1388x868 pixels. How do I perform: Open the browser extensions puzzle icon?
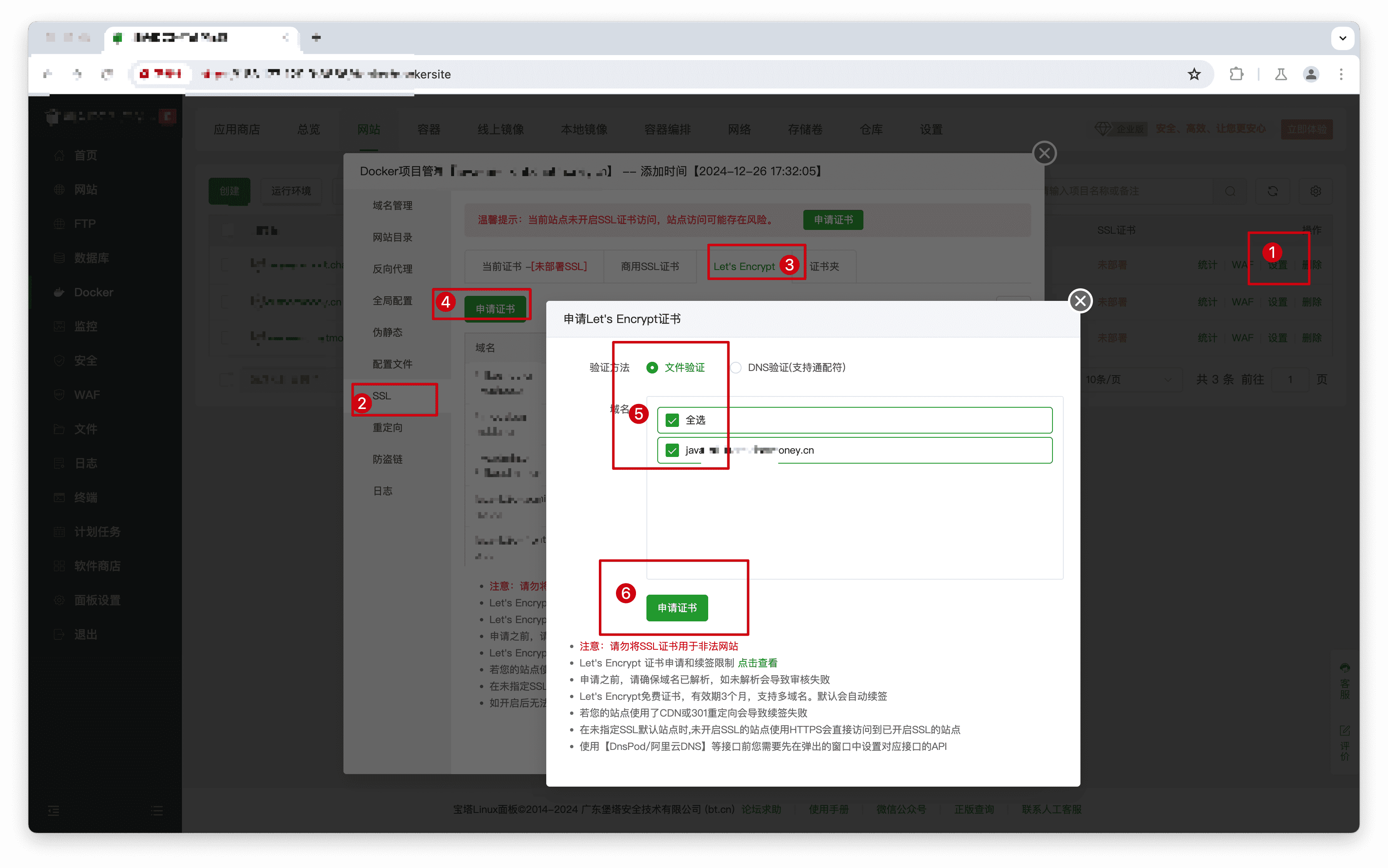(x=1236, y=74)
